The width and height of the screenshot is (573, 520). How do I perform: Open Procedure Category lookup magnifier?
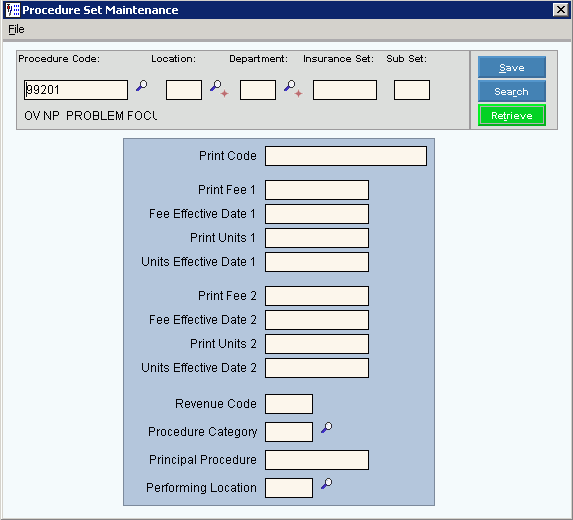(326, 428)
